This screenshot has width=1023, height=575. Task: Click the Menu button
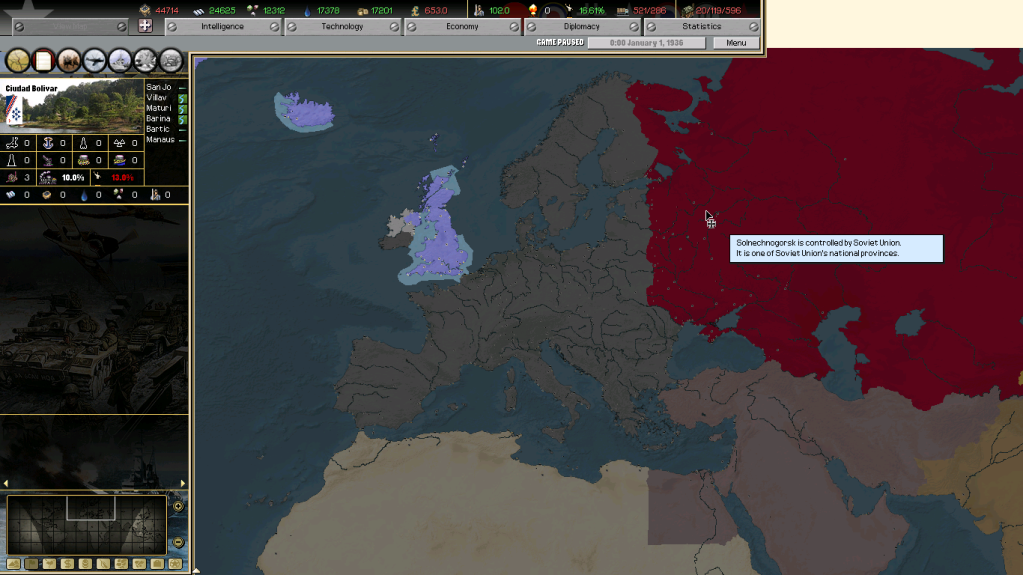[735, 42]
